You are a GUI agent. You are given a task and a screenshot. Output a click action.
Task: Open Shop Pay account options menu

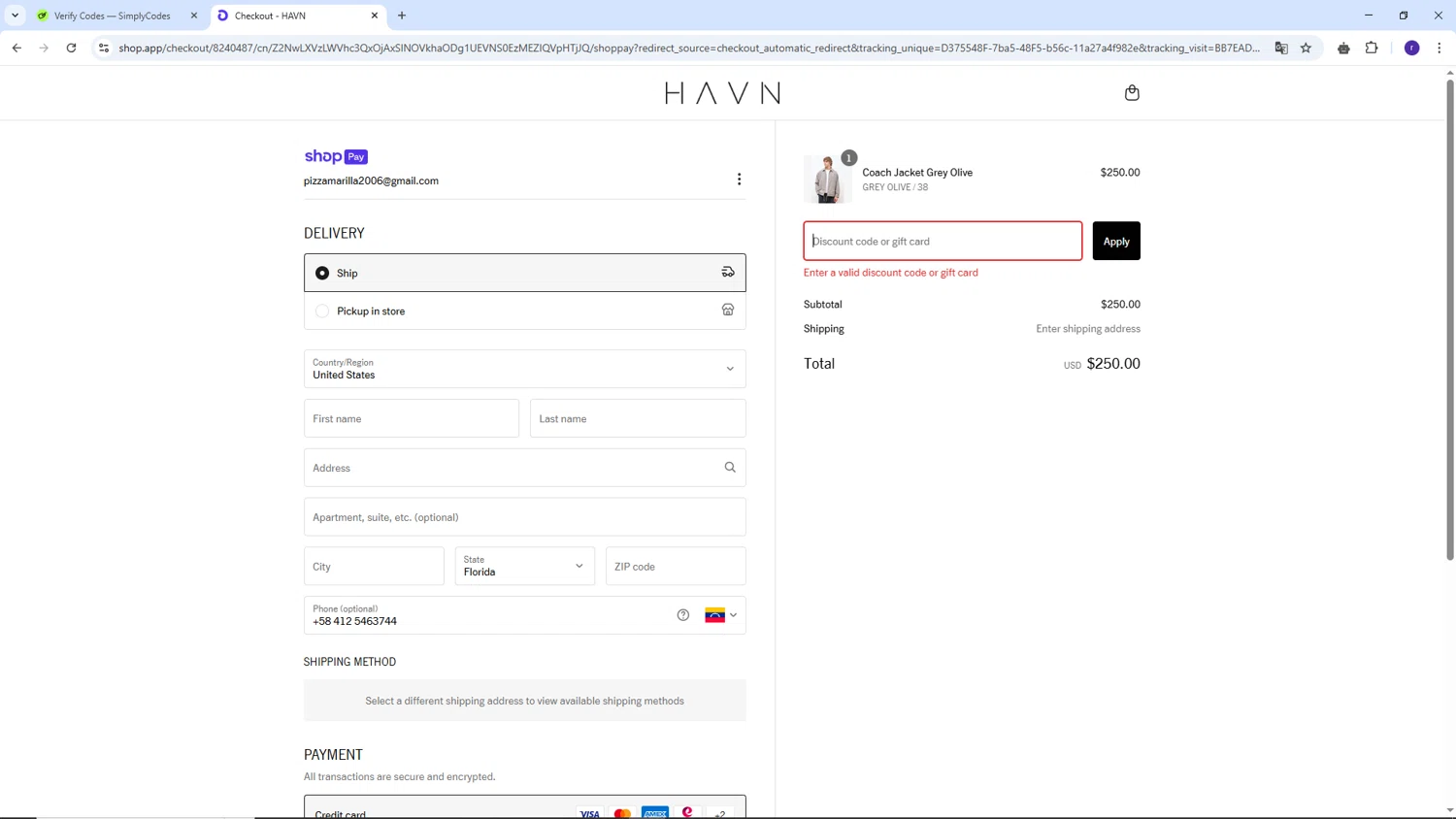coord(739,180)
